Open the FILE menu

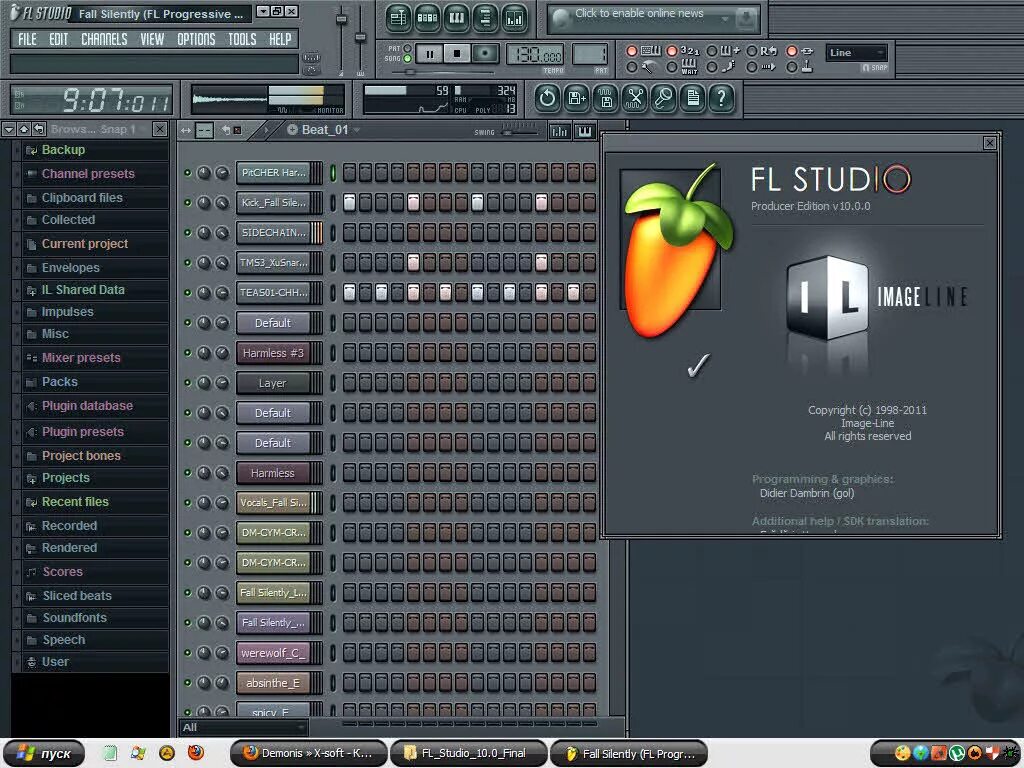(27, 39)
